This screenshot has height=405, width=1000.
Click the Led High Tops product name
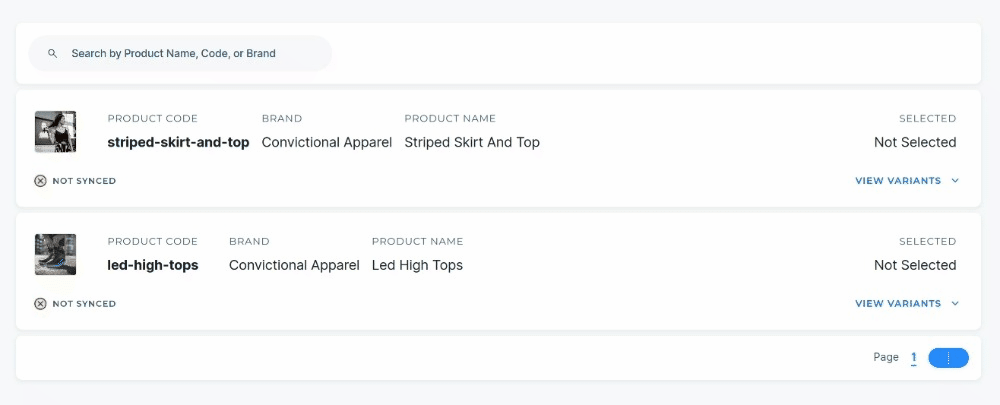417,266
